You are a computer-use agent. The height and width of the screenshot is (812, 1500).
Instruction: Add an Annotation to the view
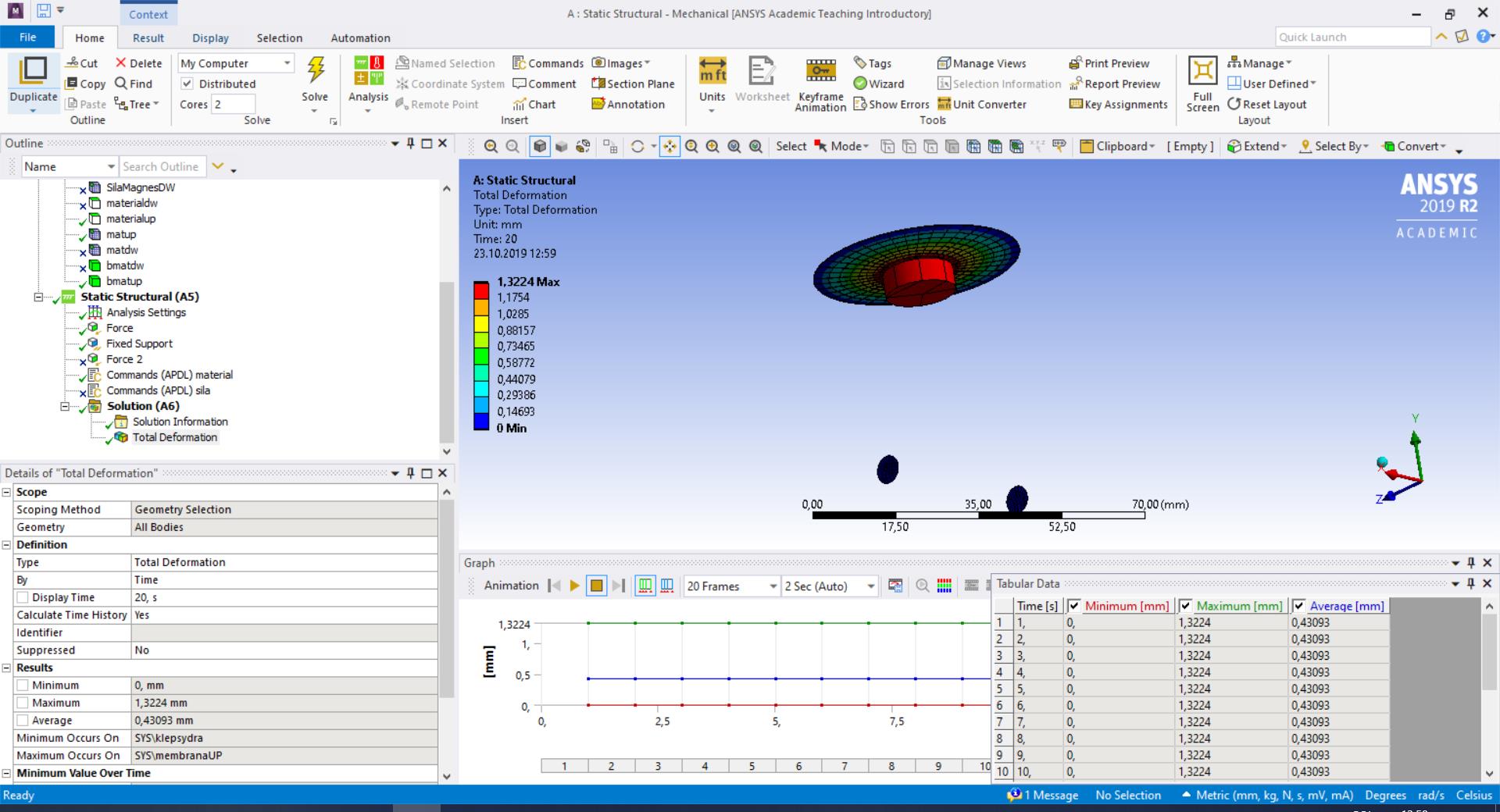[628, 104]
